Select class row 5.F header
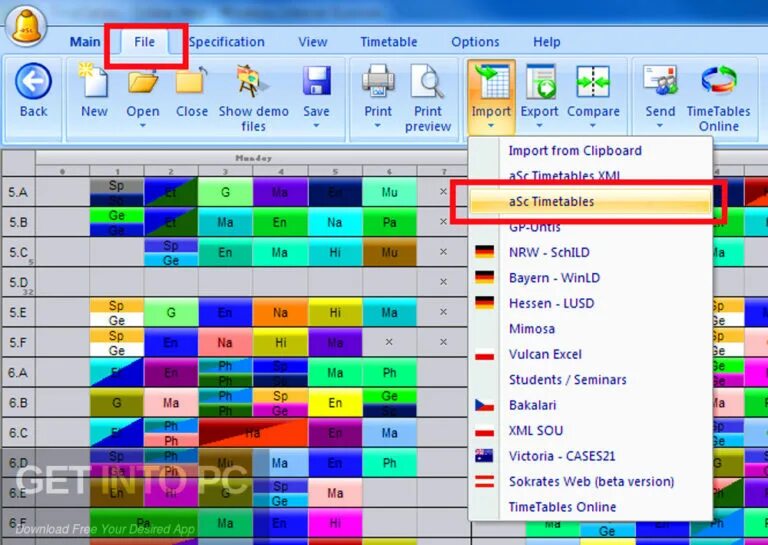The height and width of the screenshot is (545, 768). click(18, 342)
